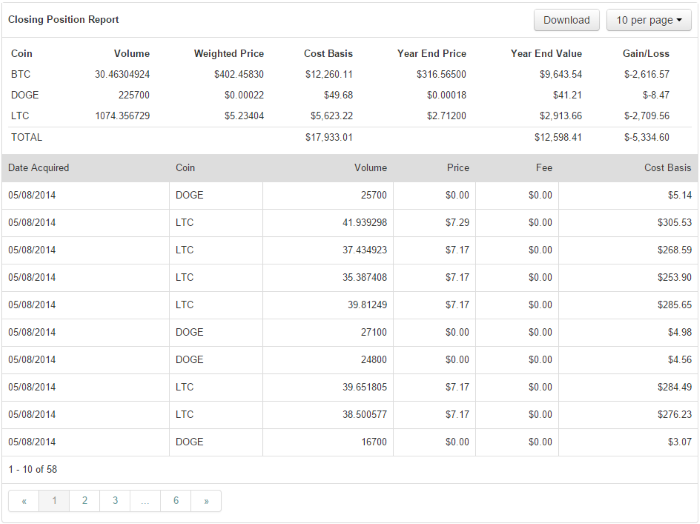Viewport: 700px width, 524px height.
Task: Click the Download button
Action: (567, 20)
